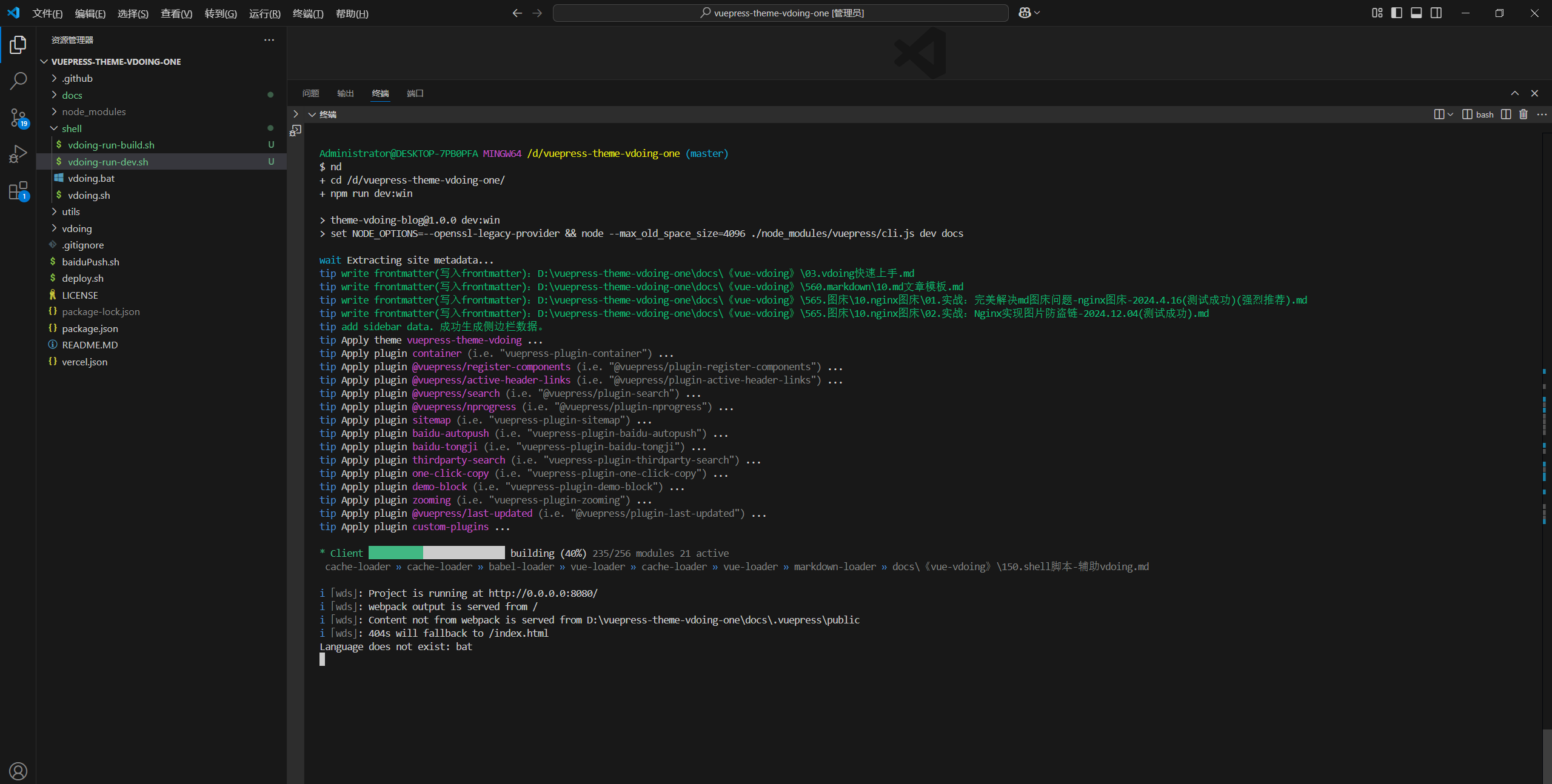Open package.json file
Image resolution: width=1552 pixels, height=784 pixels.
click(161, 328)
